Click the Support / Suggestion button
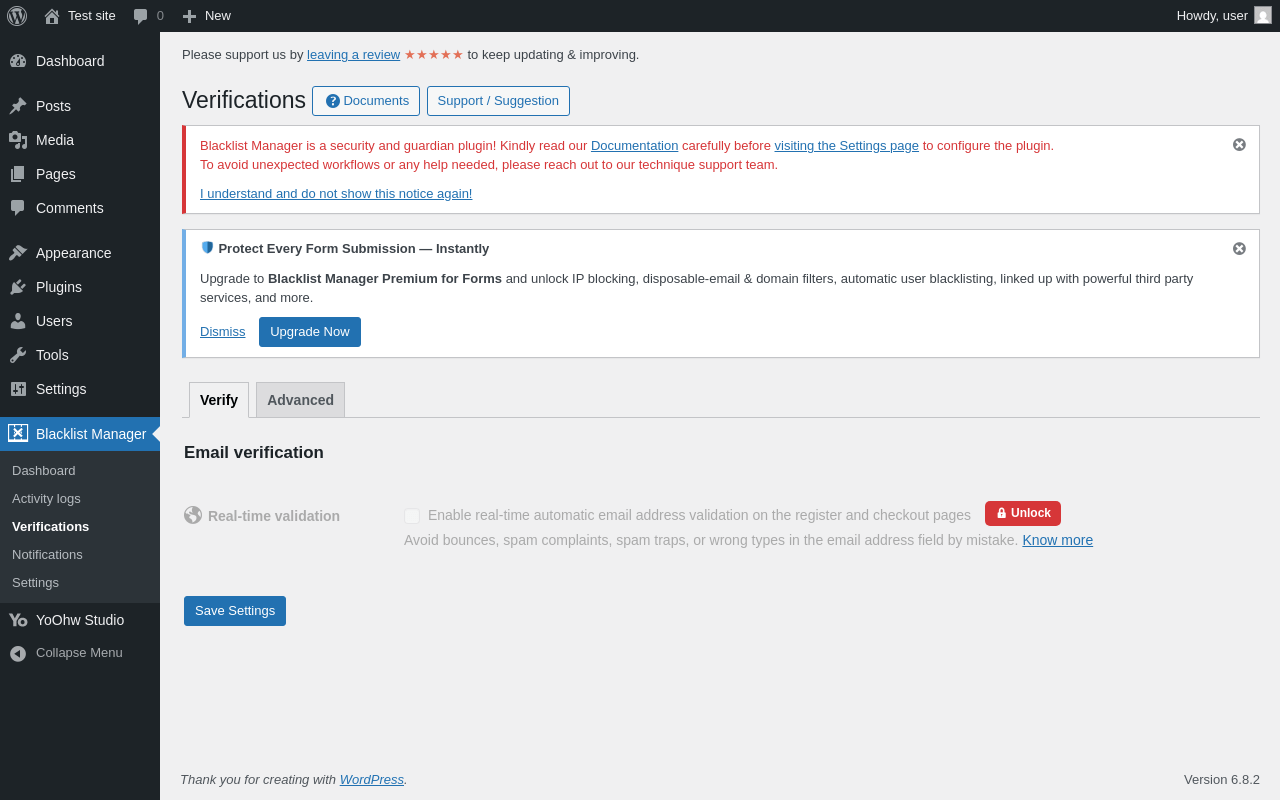 coord(498,101)
